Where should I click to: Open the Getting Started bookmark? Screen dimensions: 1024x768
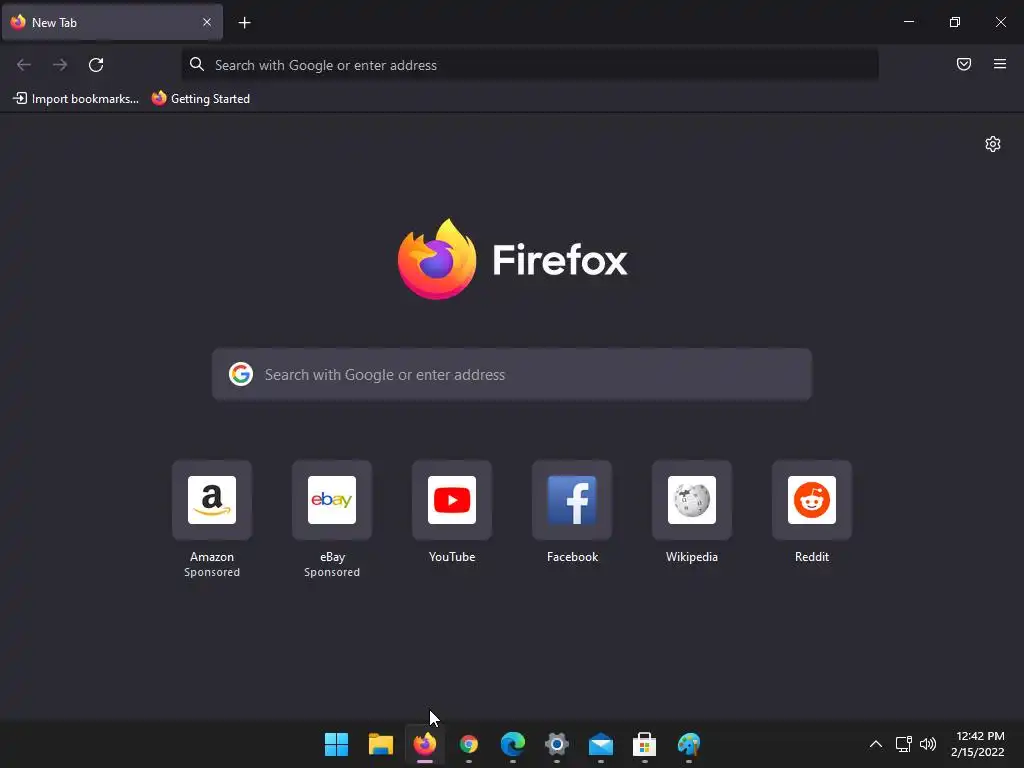tap(200, 99)
